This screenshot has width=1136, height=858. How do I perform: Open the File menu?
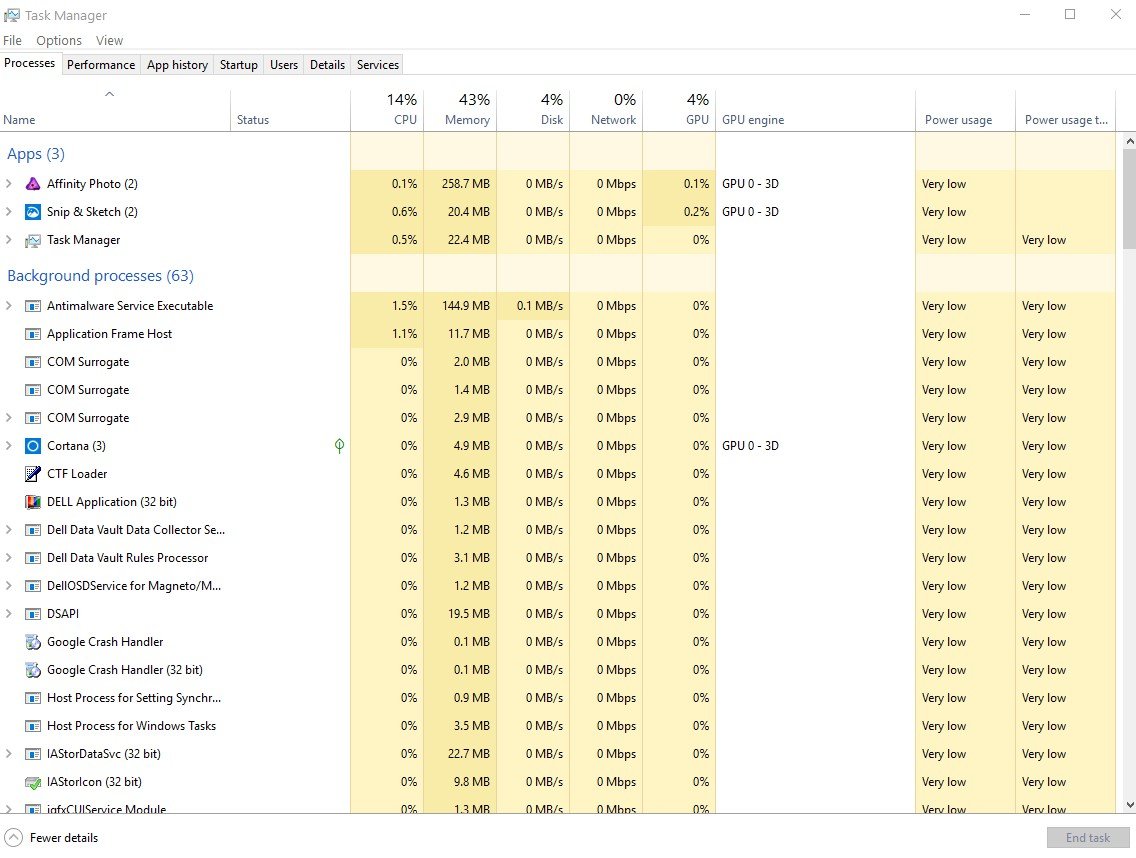coord(12,41)
